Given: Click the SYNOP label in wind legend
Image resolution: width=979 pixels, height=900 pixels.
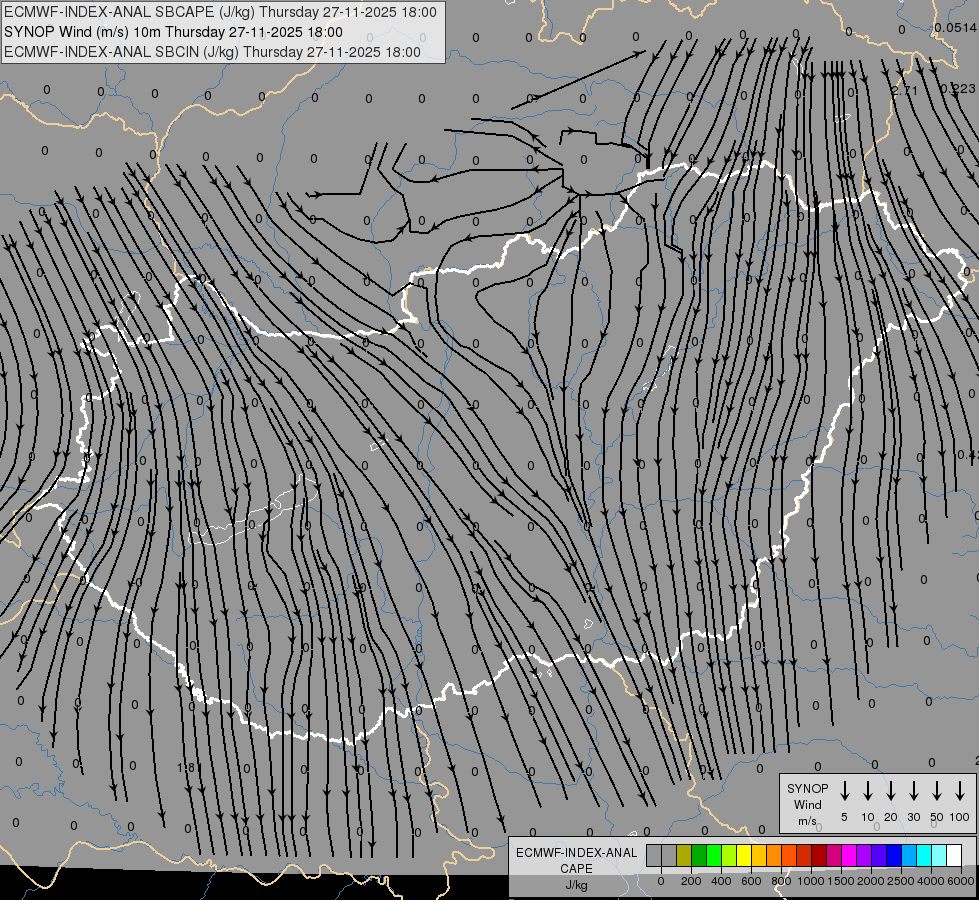Looking at the screenshot, I should [x=807, y=788].
